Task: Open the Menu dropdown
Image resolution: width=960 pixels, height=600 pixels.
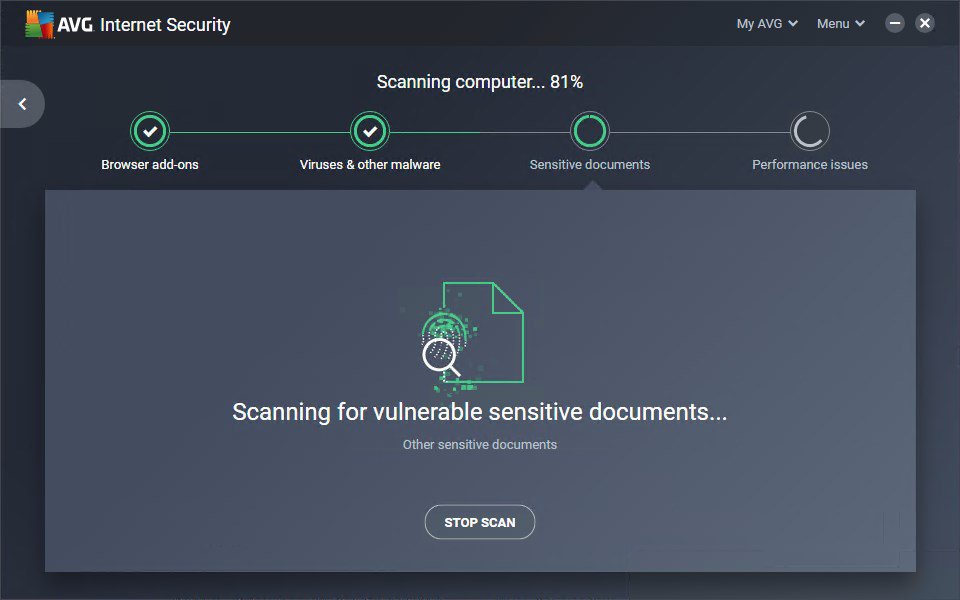Action: coord(841,24)
